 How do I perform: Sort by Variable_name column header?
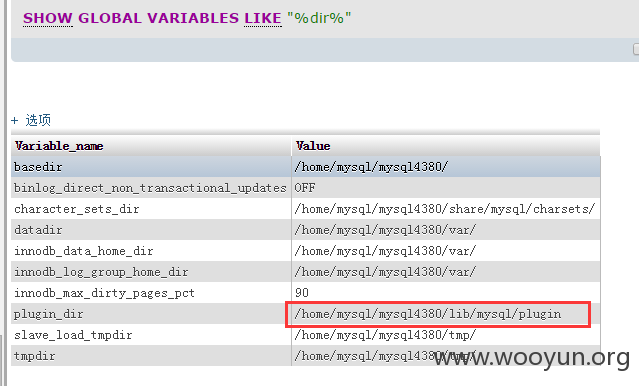[59, 146]
